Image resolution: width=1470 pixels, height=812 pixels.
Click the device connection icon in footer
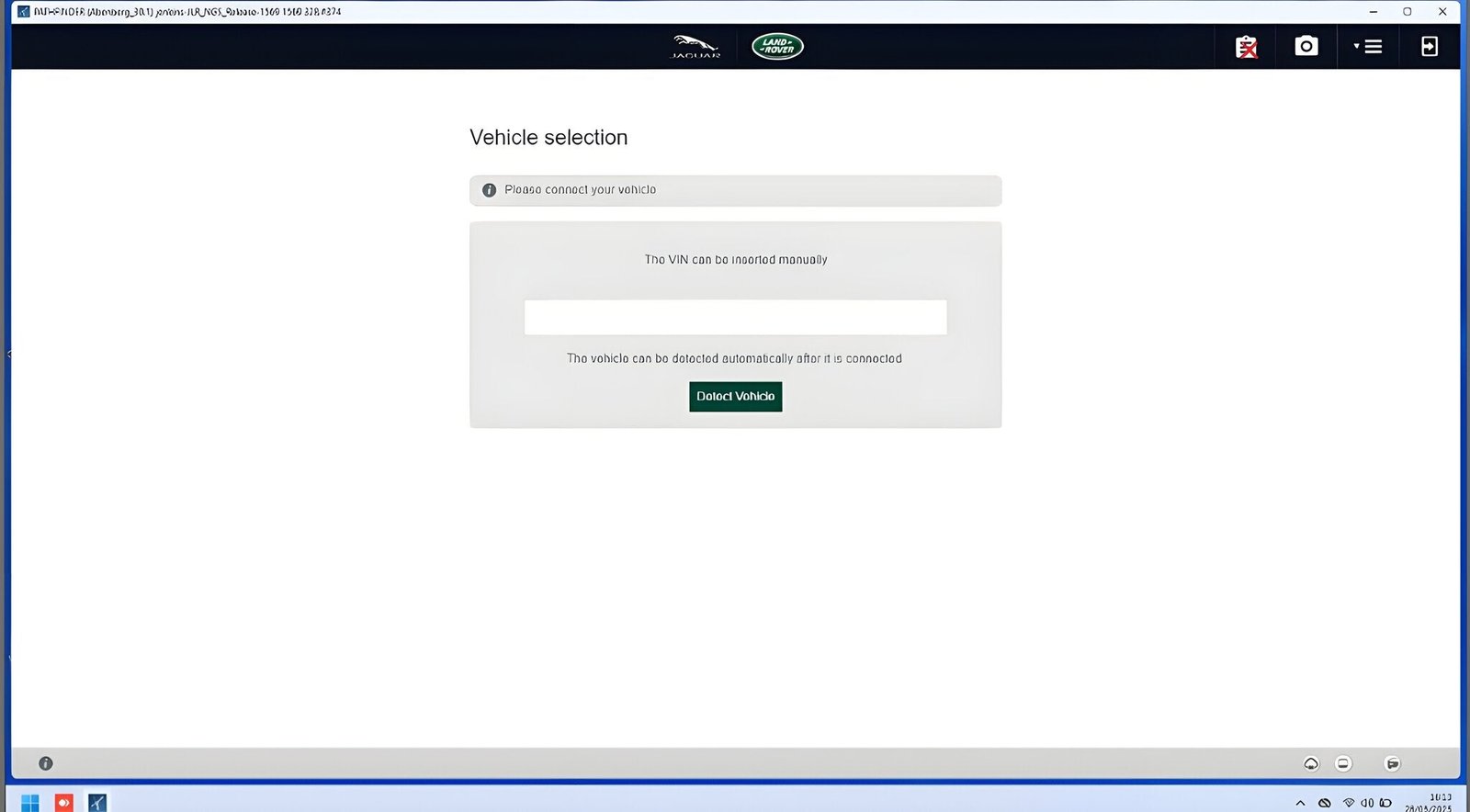coord(1343,763)
